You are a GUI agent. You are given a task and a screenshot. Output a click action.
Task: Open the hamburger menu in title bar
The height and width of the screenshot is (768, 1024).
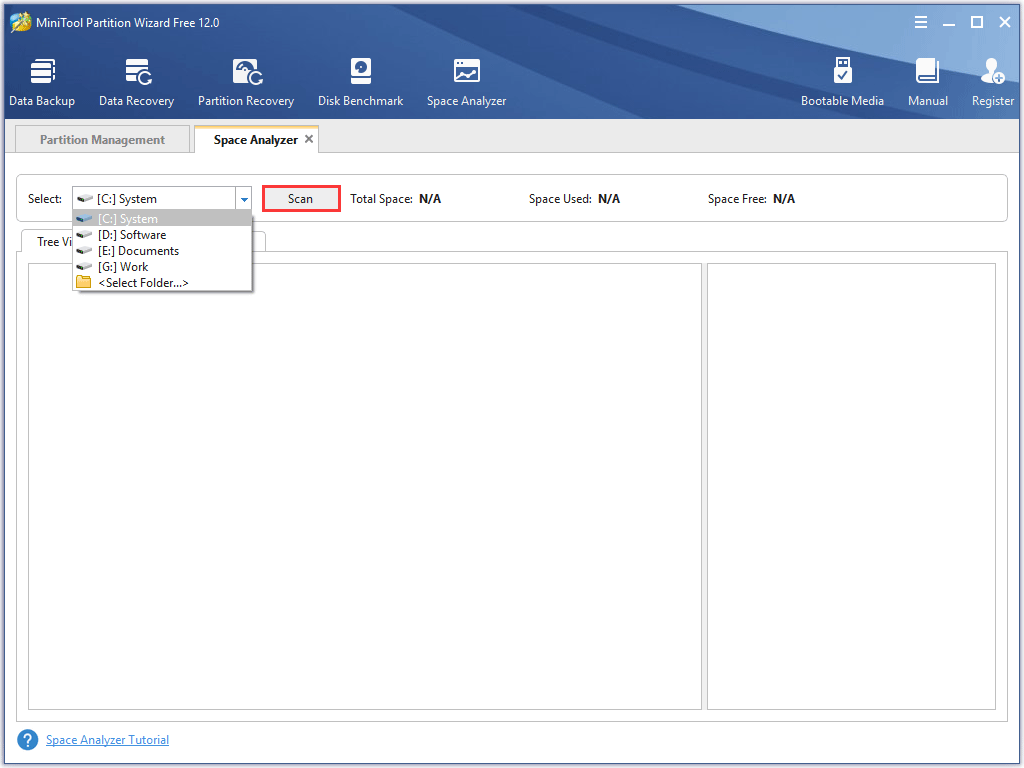tap(921, 22)
